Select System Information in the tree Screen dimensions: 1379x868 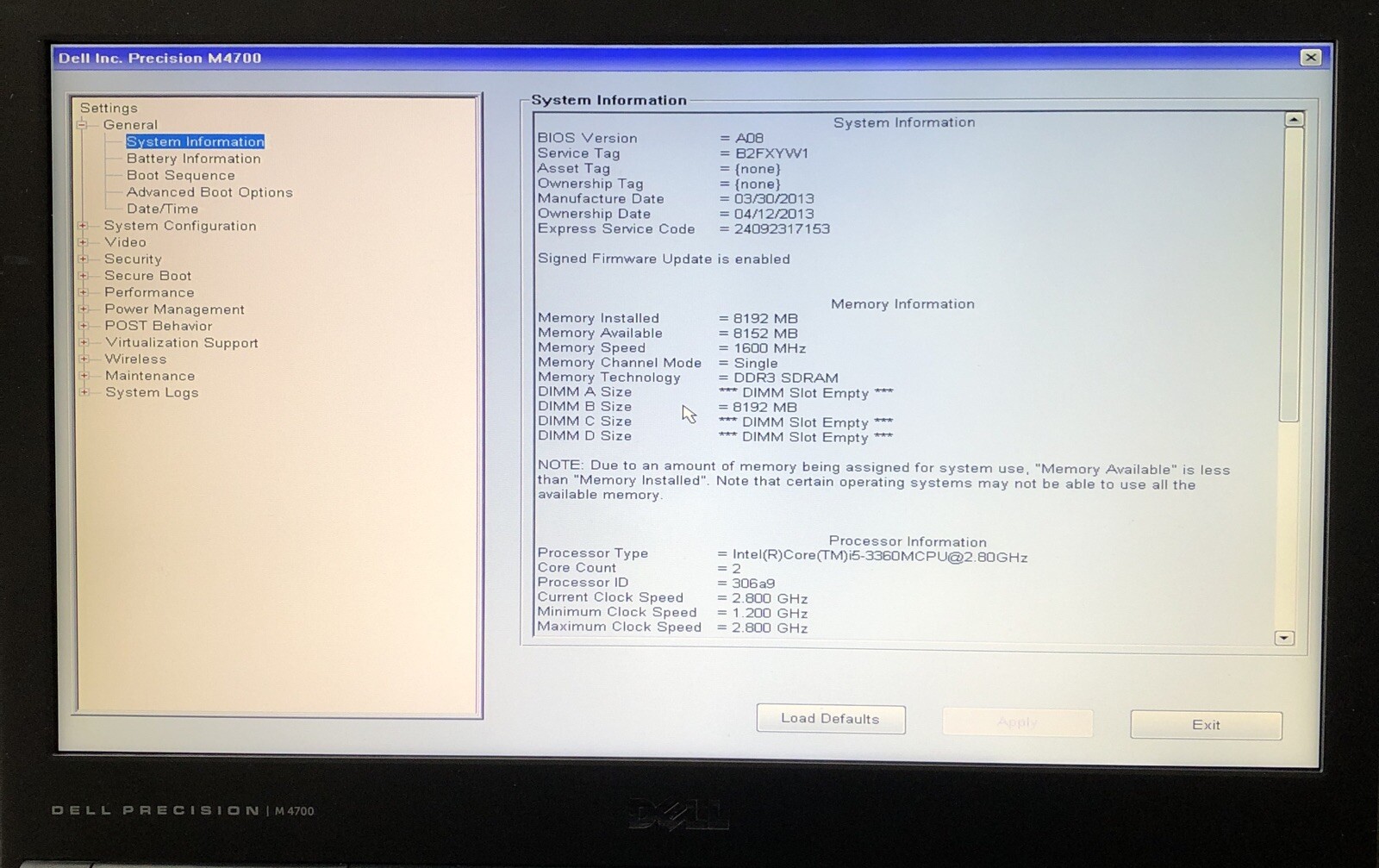[196, 141]
